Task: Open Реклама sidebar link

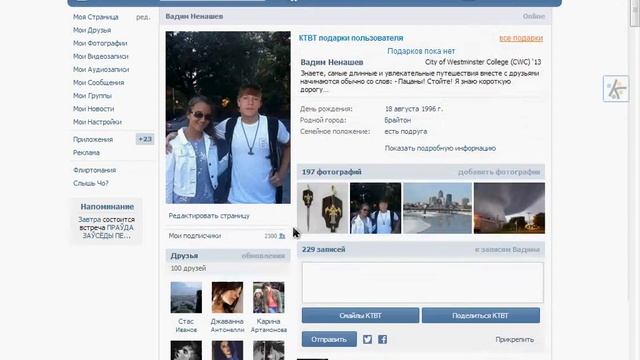Action: click(86, 152)
